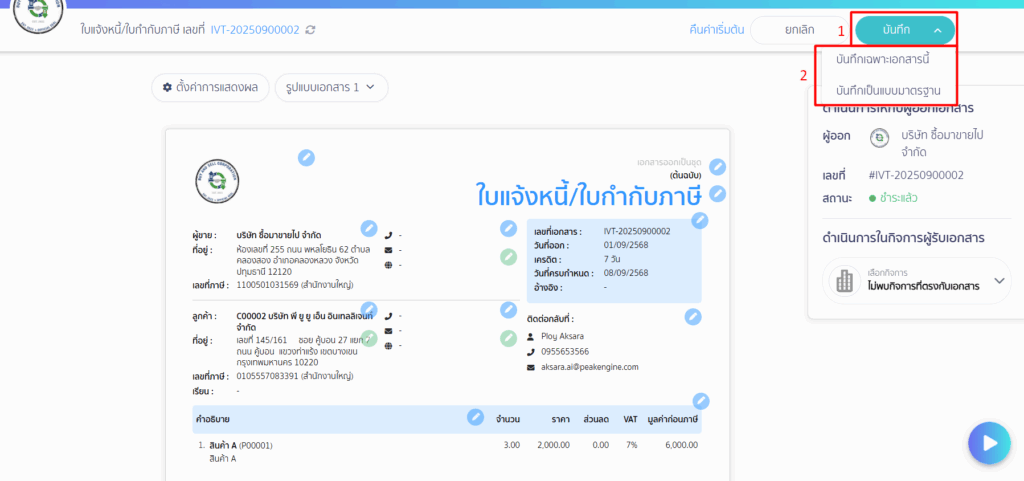Click the customer tax ID 0105557083391
Viewport: 1024px width, 481px height.
click(x=268, y=376)
